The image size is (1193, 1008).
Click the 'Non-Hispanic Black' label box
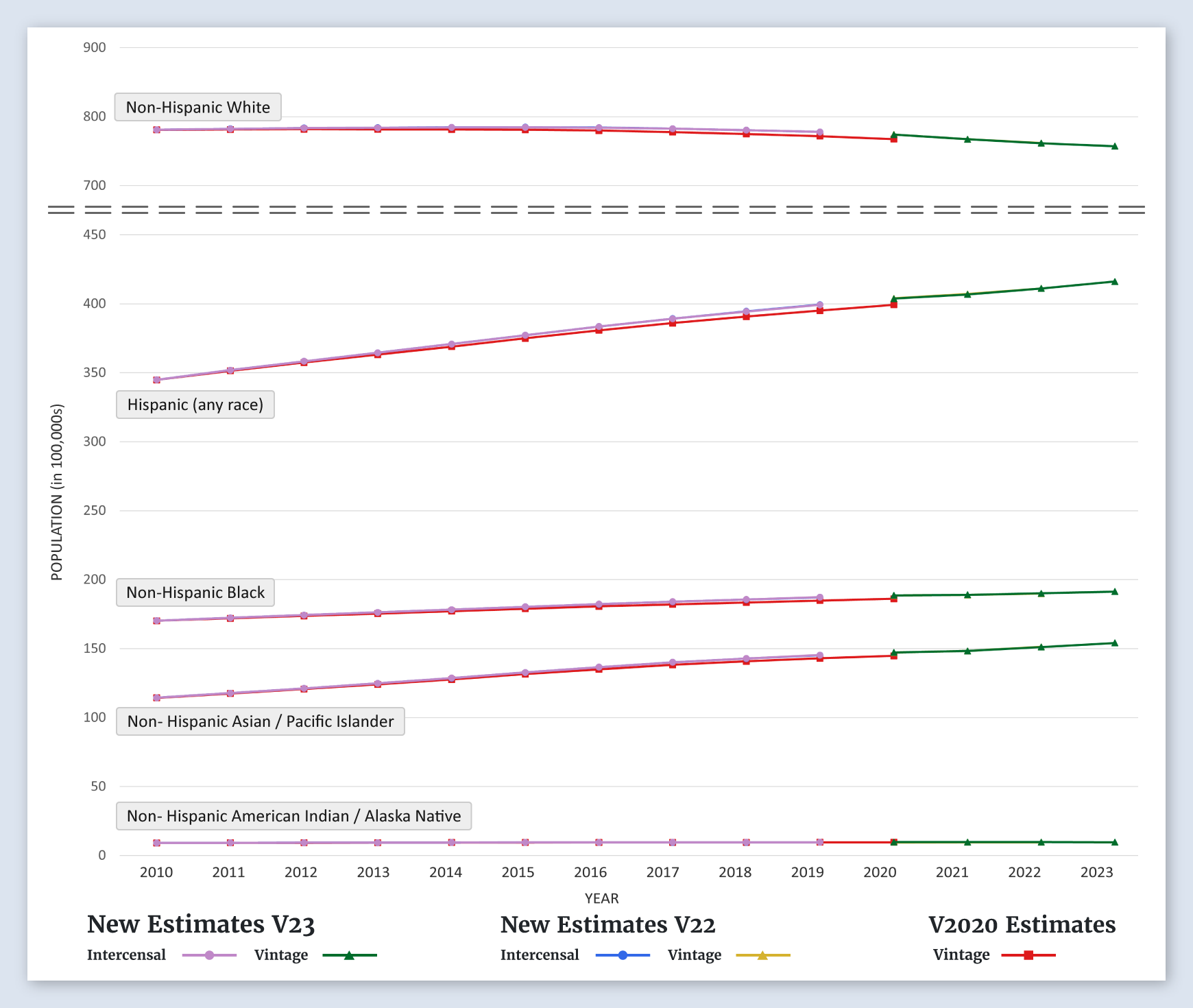coord(195,592)
